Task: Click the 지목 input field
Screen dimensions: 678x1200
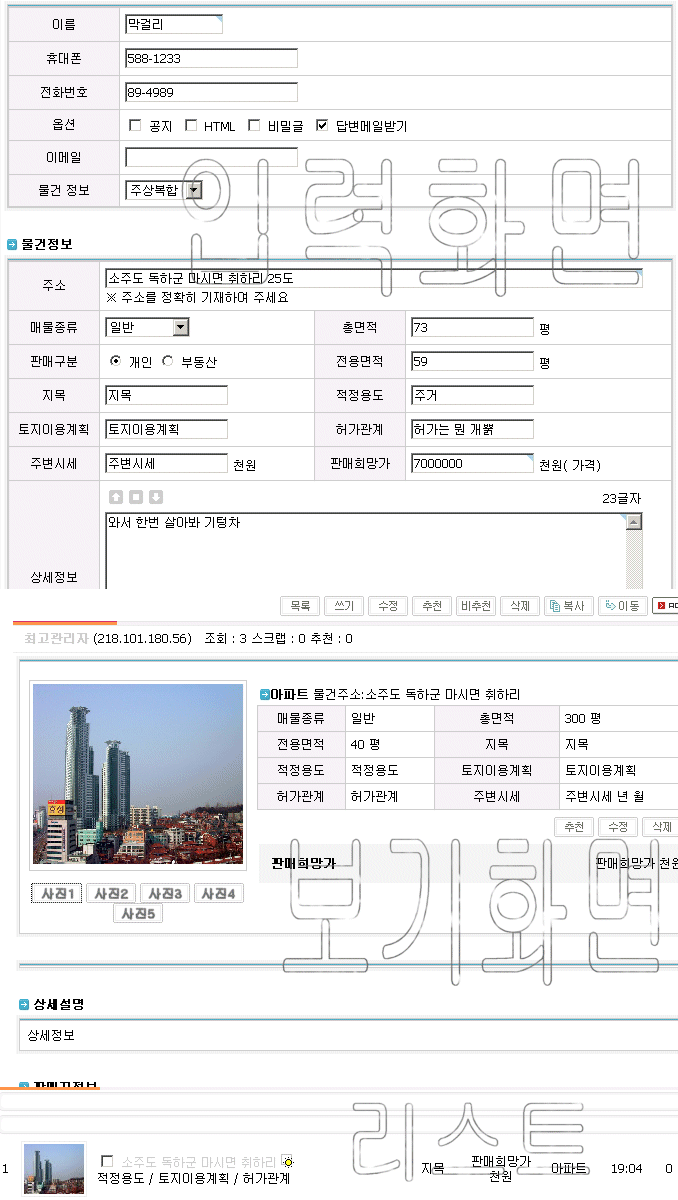Action: click(x=166, y=395)
